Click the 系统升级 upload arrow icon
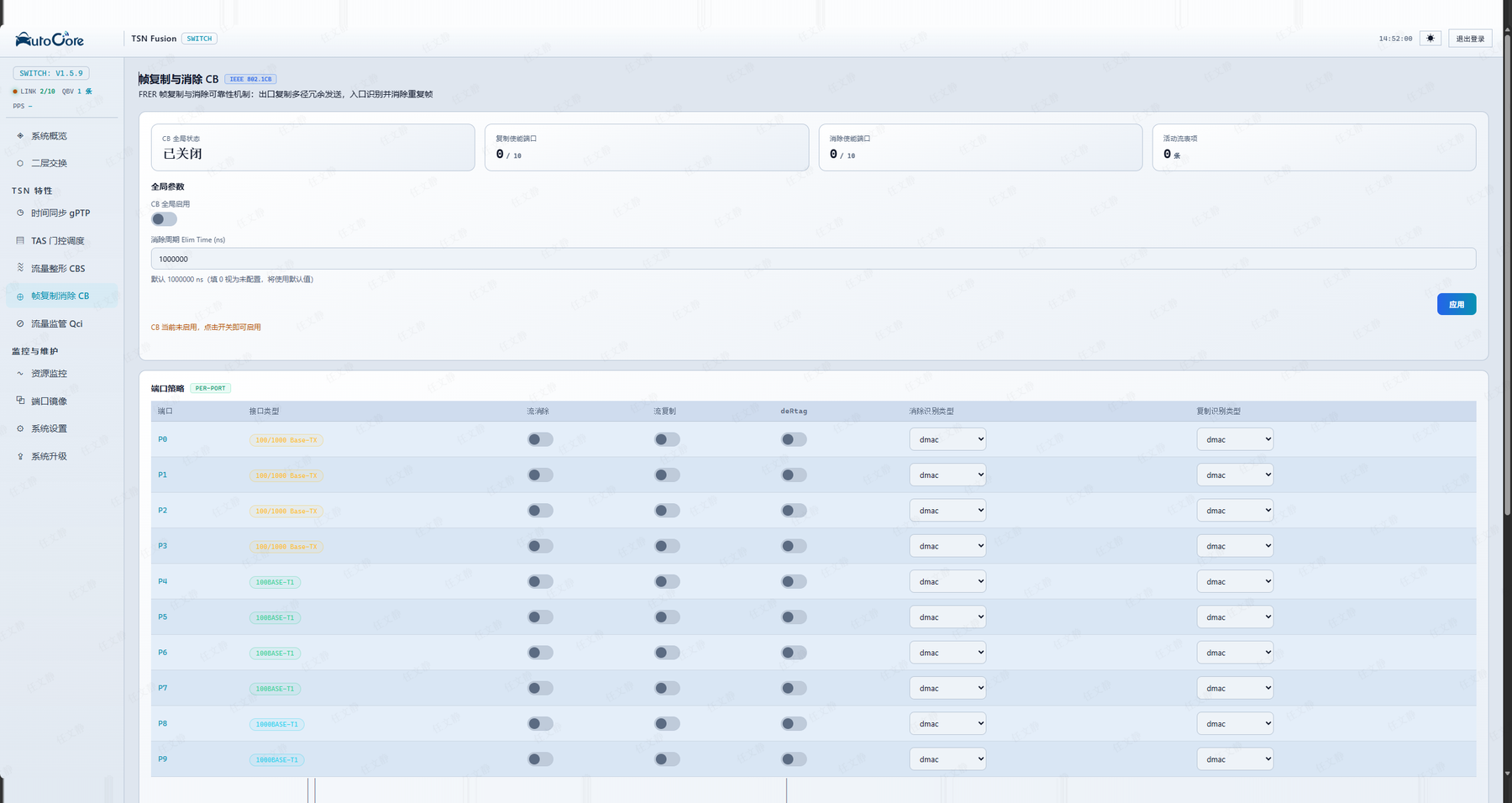1512x803 pixels. point(20,457)
